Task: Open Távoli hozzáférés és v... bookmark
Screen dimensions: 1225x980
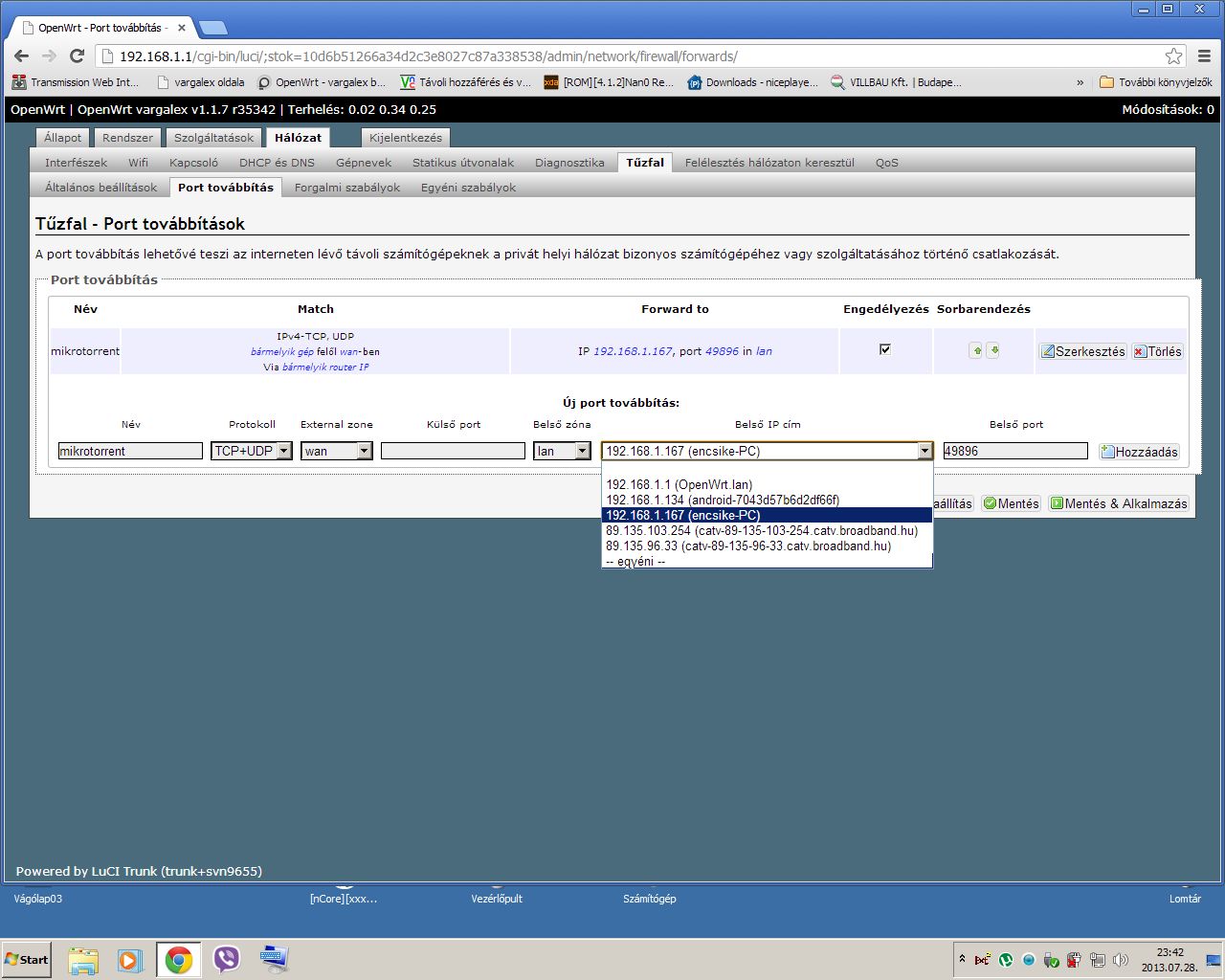Action: click(x=465, y=82)
